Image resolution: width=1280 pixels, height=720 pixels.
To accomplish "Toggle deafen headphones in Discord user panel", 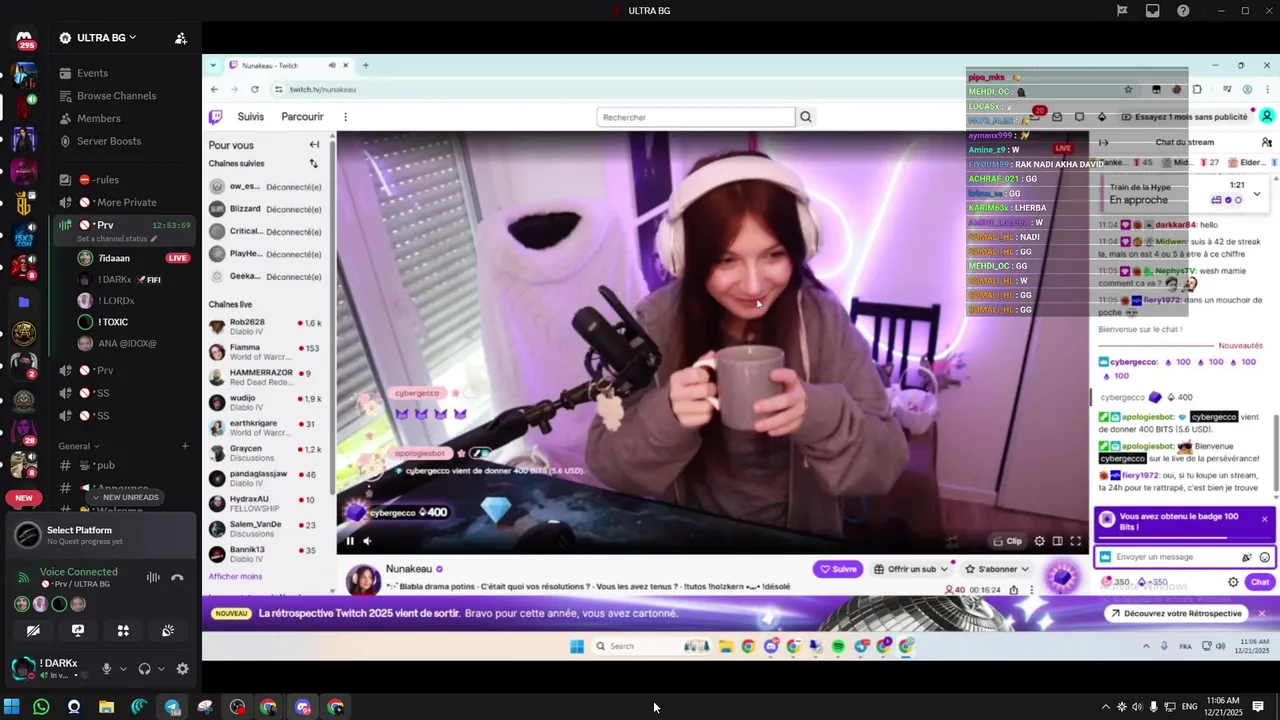I will tap(144, 669).
